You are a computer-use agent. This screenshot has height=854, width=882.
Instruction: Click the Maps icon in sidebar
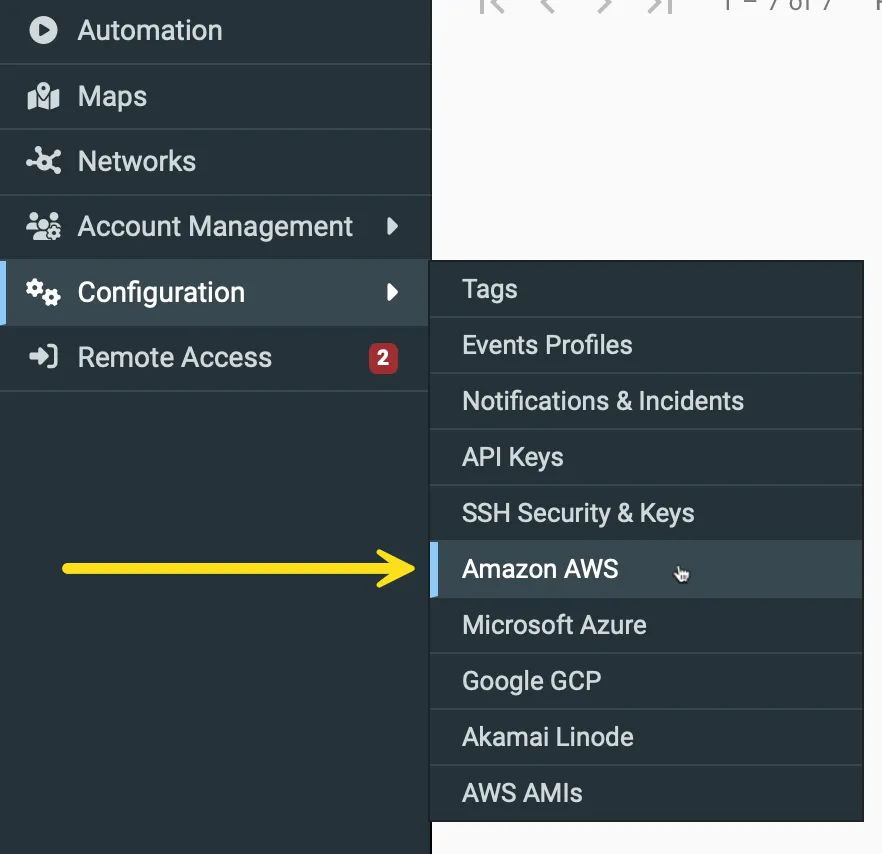click(x=43, y=96)
